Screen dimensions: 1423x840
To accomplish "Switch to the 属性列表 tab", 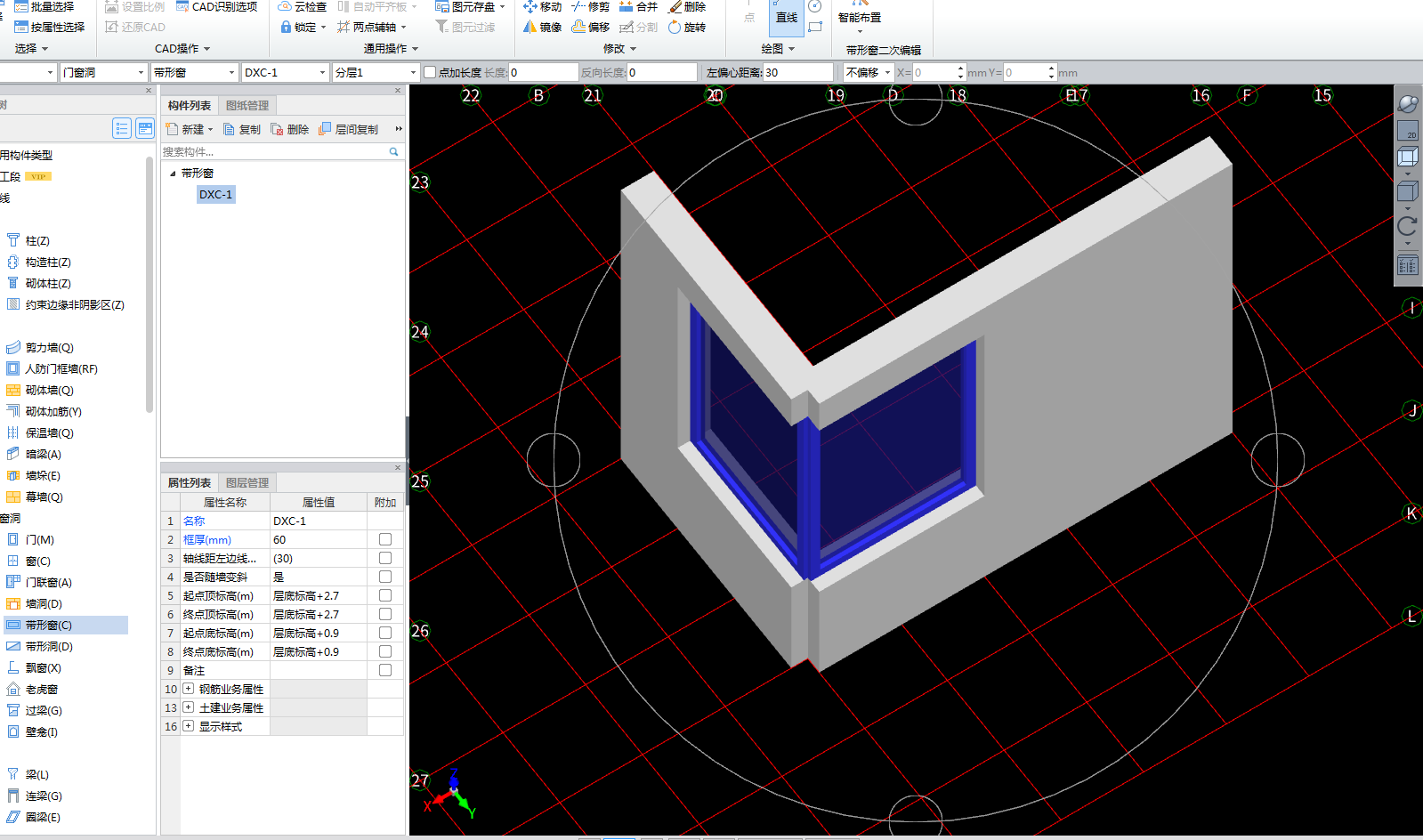I will [190, 482].
